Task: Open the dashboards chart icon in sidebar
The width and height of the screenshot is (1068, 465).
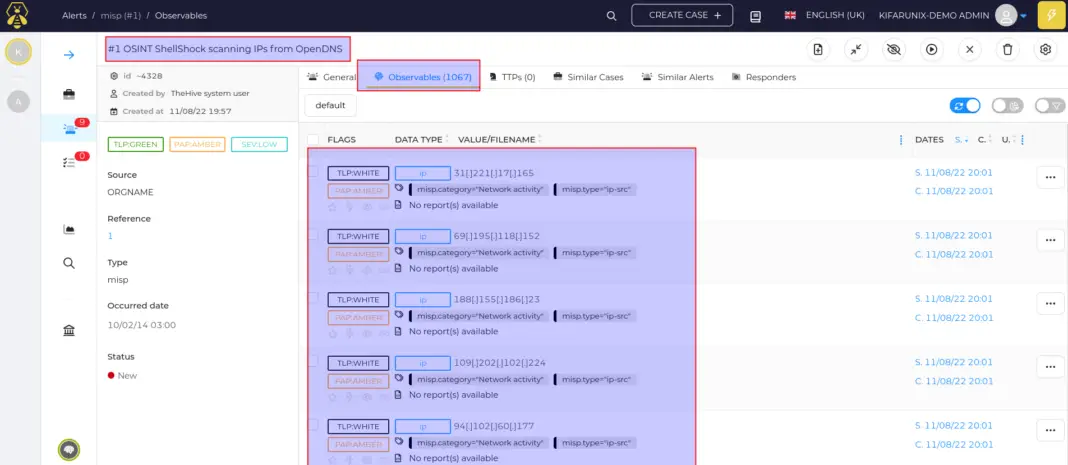Action: 69,229
